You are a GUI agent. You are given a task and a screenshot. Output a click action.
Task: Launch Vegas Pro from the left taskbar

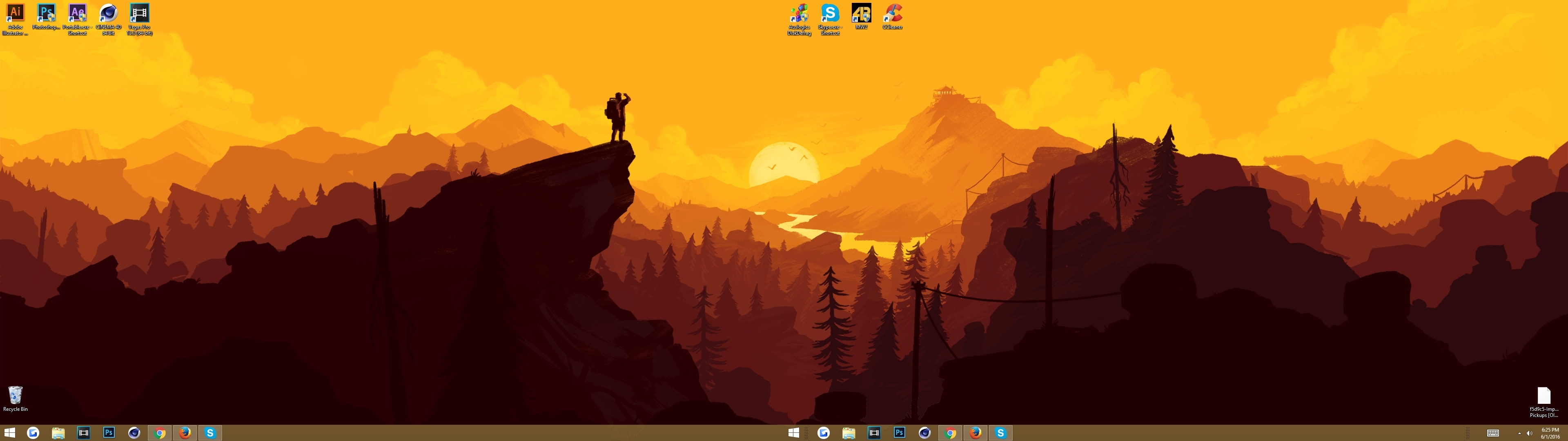(x=83, y=432)
